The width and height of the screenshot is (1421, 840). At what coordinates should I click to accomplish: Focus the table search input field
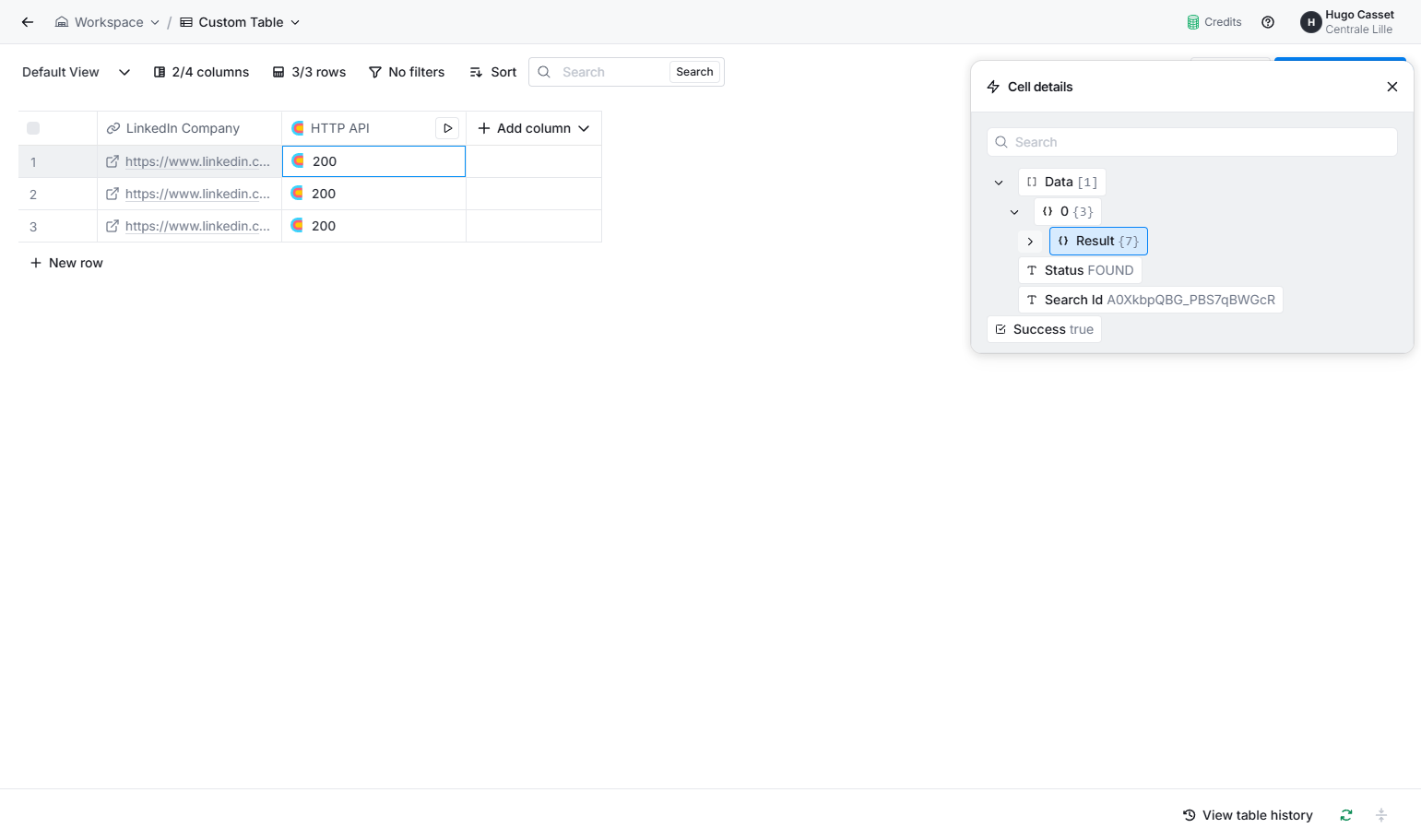[x=609, y=72]
